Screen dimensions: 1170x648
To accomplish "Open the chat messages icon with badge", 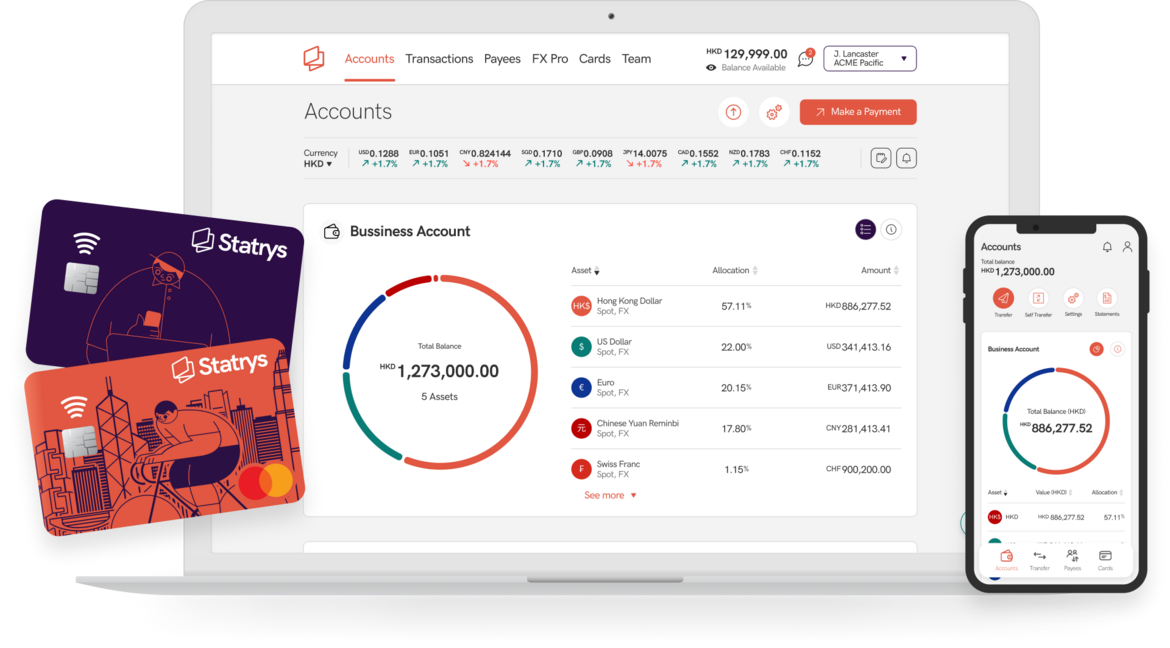I will pos(805,59).
